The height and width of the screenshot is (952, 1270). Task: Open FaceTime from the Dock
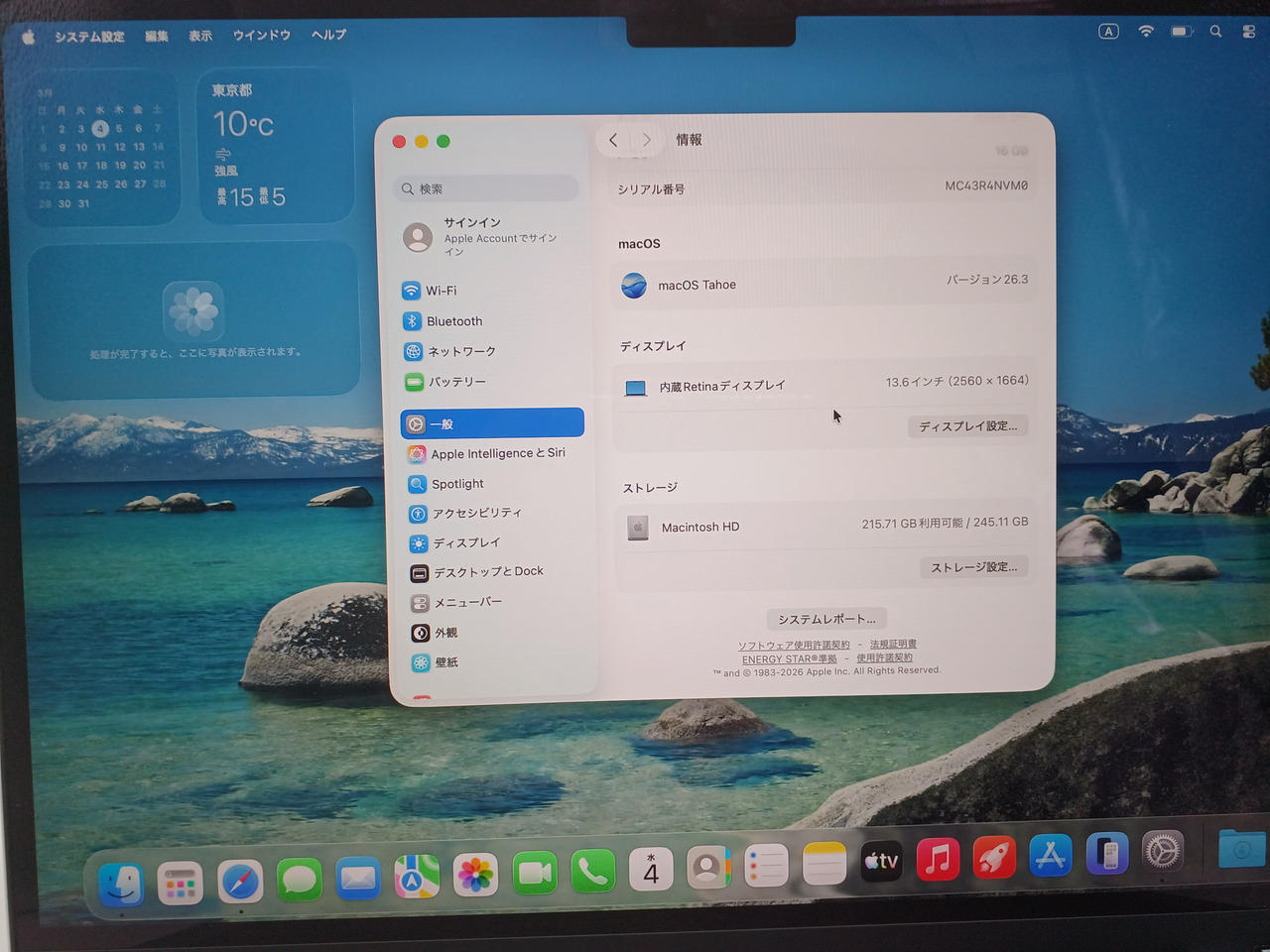tap(535, 873)
